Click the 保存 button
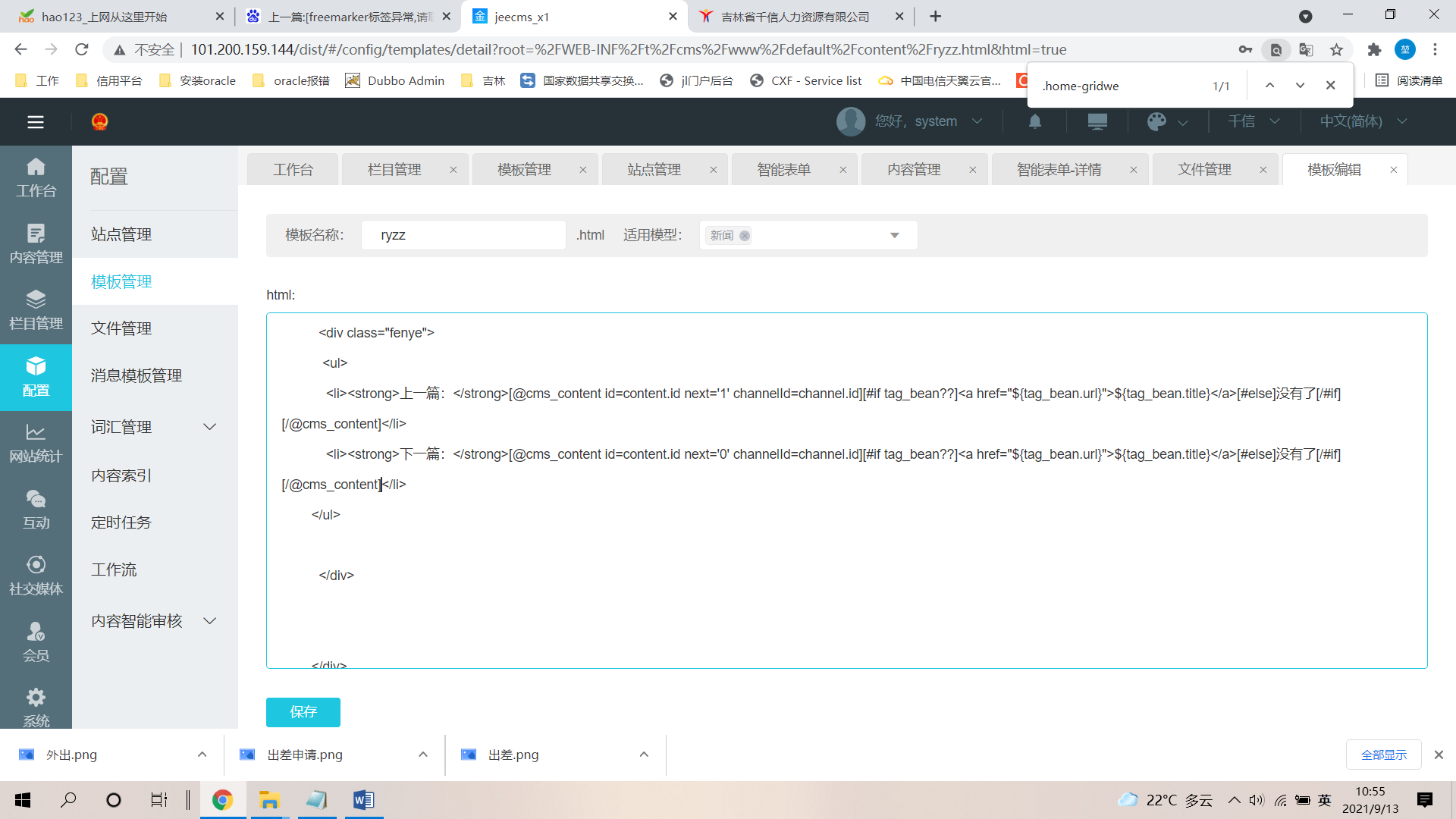1456x819 pixels. [x=303, y=712]
